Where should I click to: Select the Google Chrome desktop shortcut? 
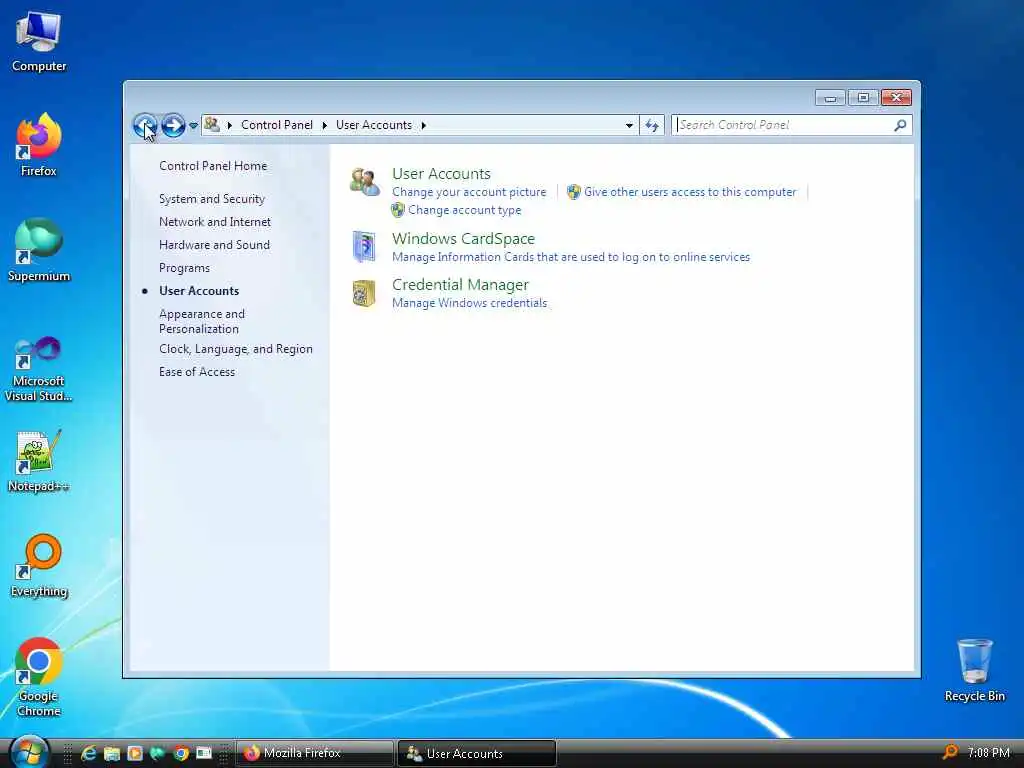pos(39,677)
